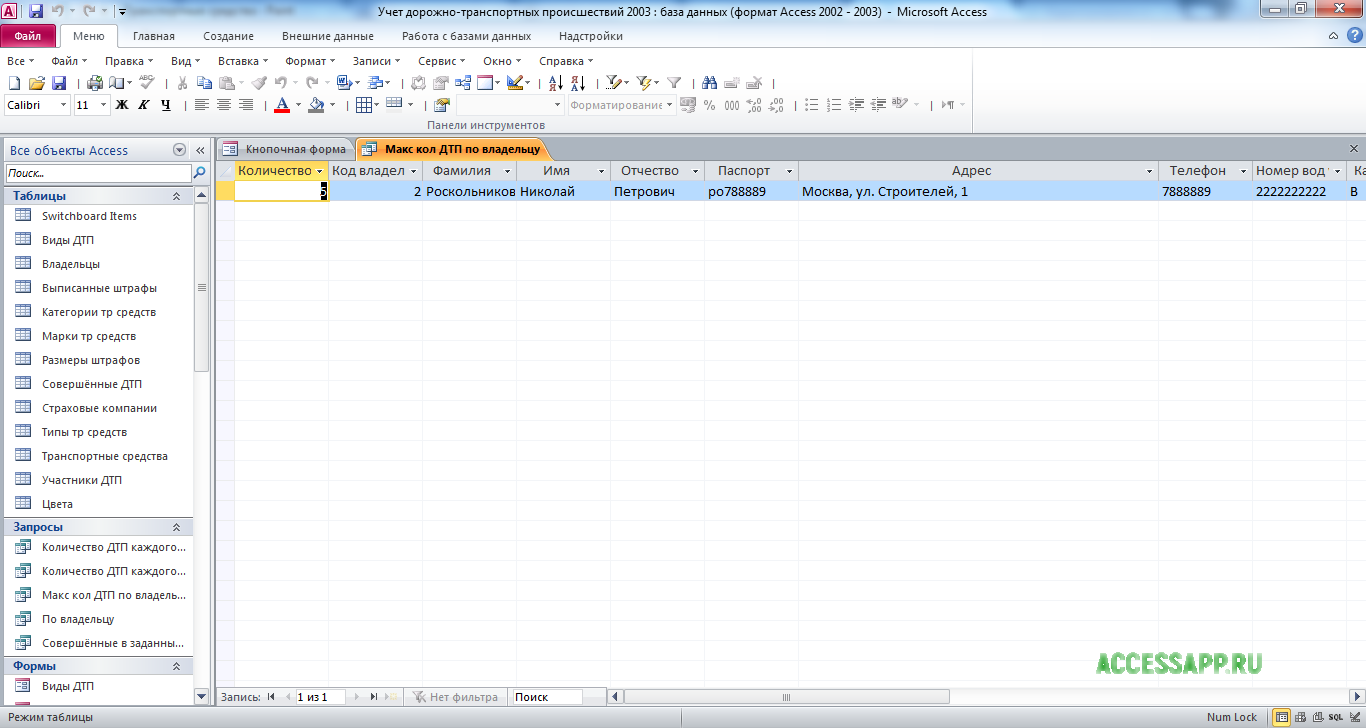Open the Сервис menu
1366x728 pixels.
(x=441, y=61)
